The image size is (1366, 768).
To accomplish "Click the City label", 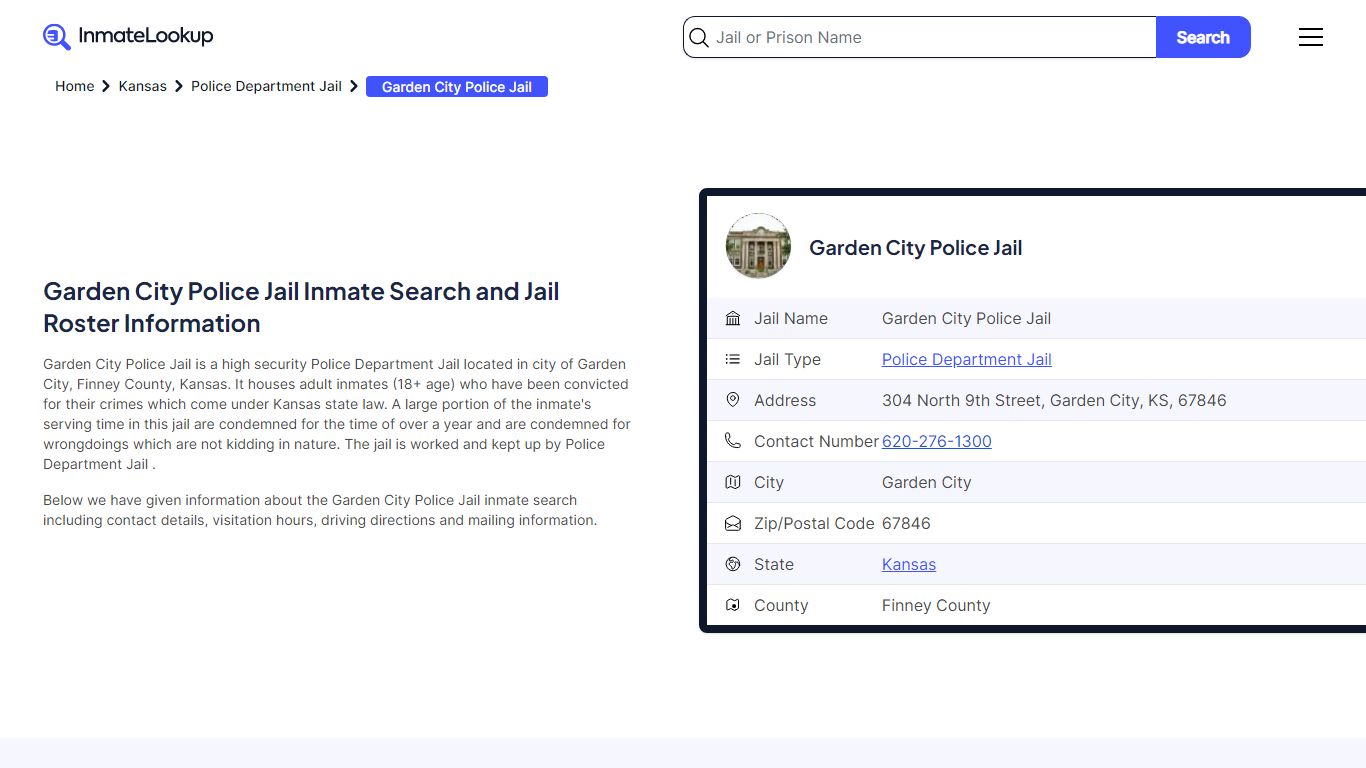I will click(x=769, y=482).
